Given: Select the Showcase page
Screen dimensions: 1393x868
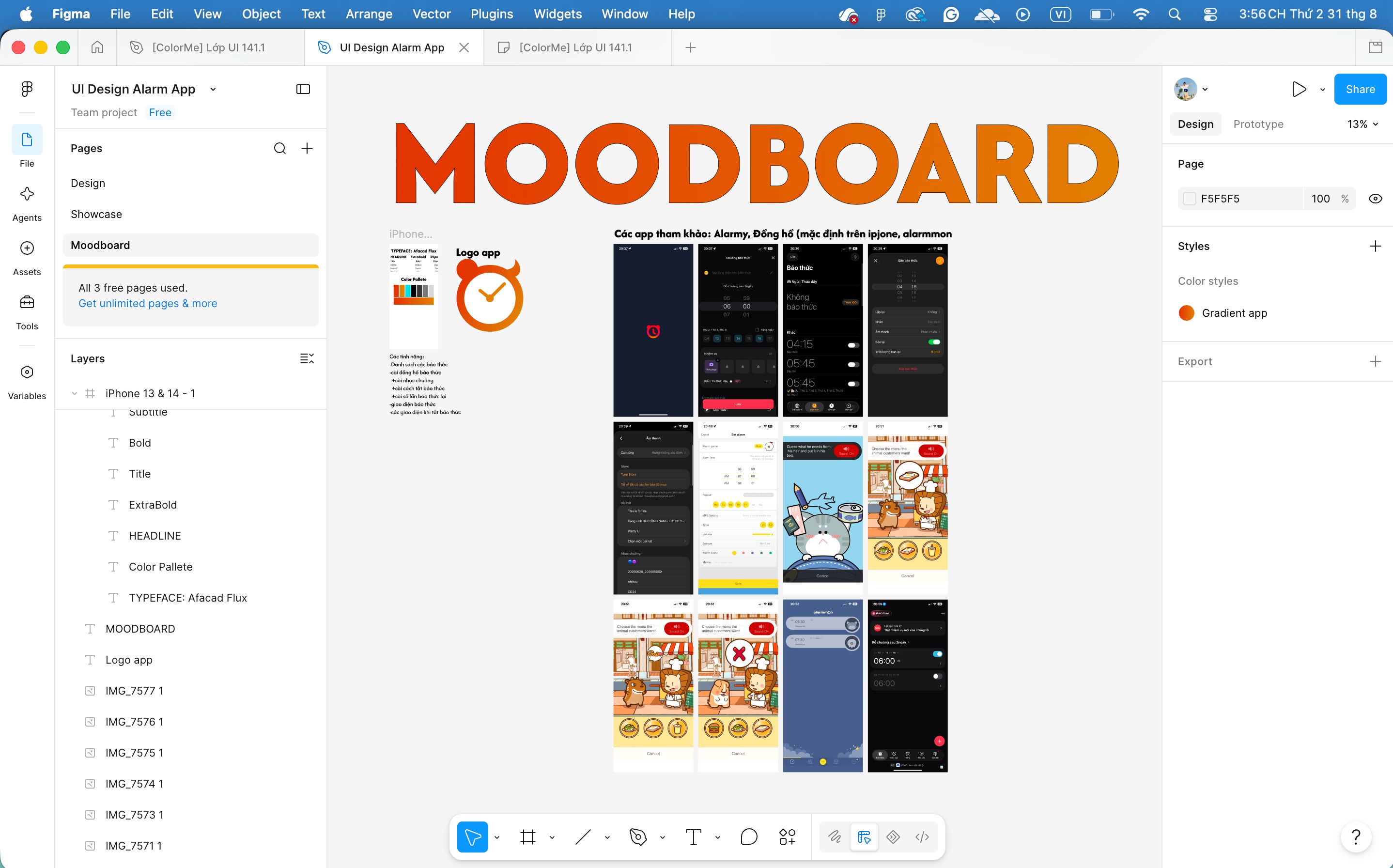Looking at the screenshot, I should click(96, 214).
